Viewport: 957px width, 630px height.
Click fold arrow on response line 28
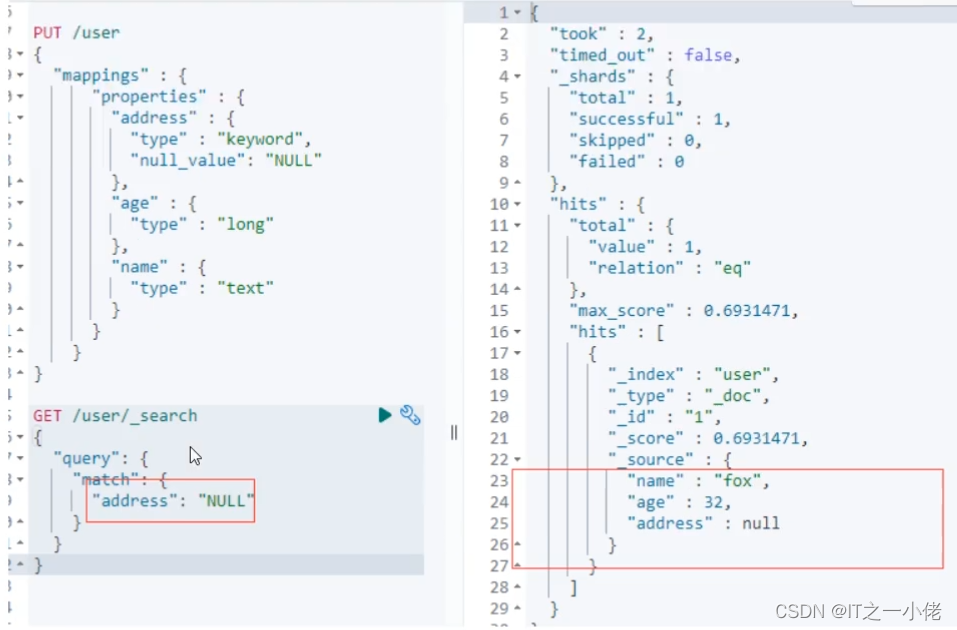click(x=518, y=587)
